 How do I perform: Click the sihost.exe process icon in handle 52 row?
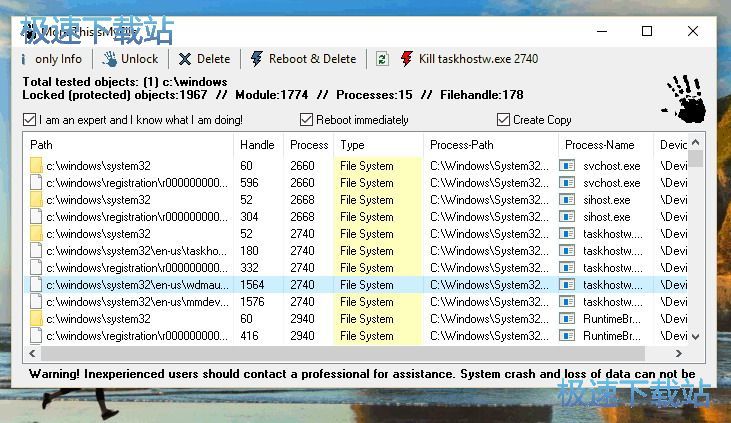coord(567,200)
